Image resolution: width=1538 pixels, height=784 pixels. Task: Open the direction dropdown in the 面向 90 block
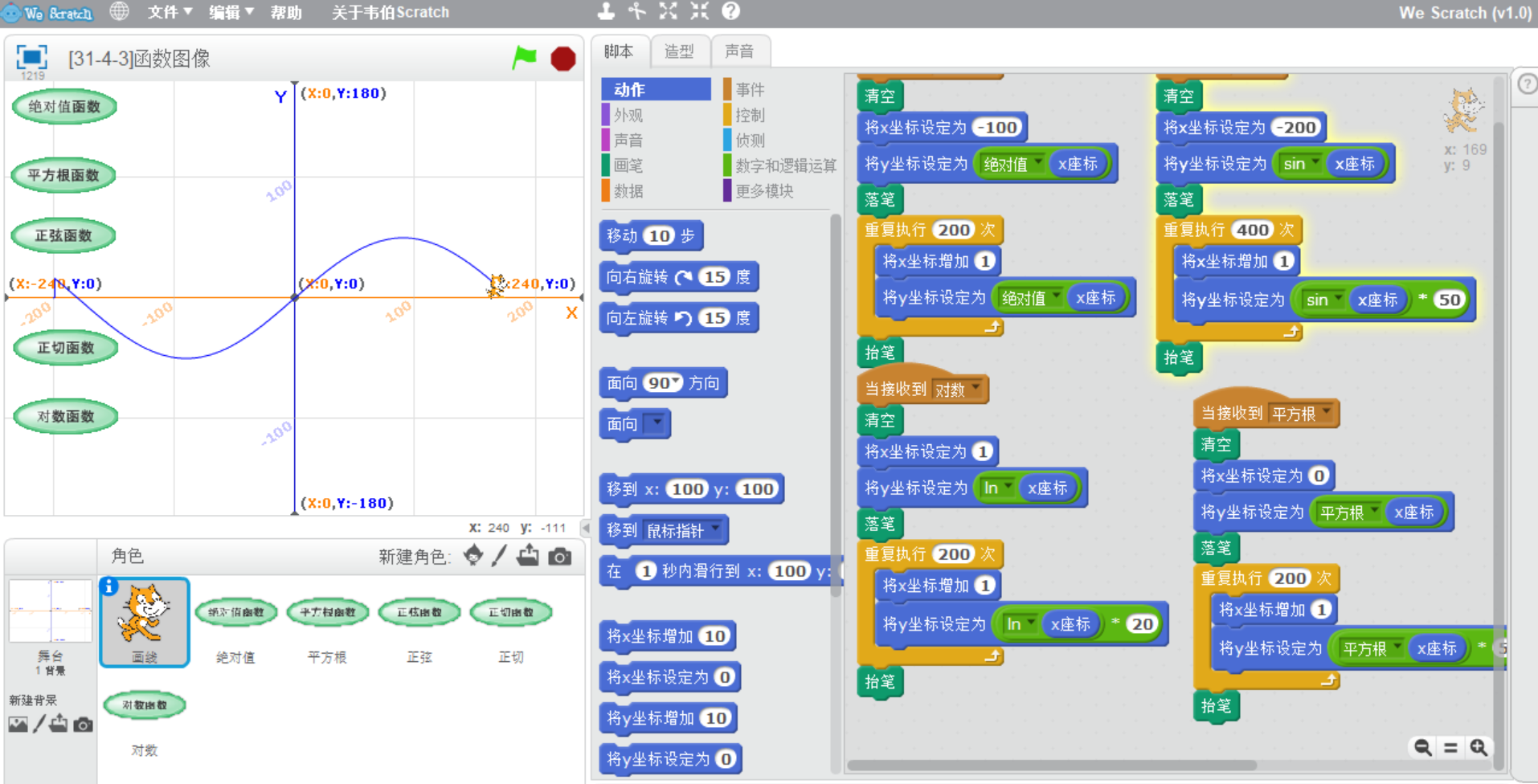tap(677, 382)
